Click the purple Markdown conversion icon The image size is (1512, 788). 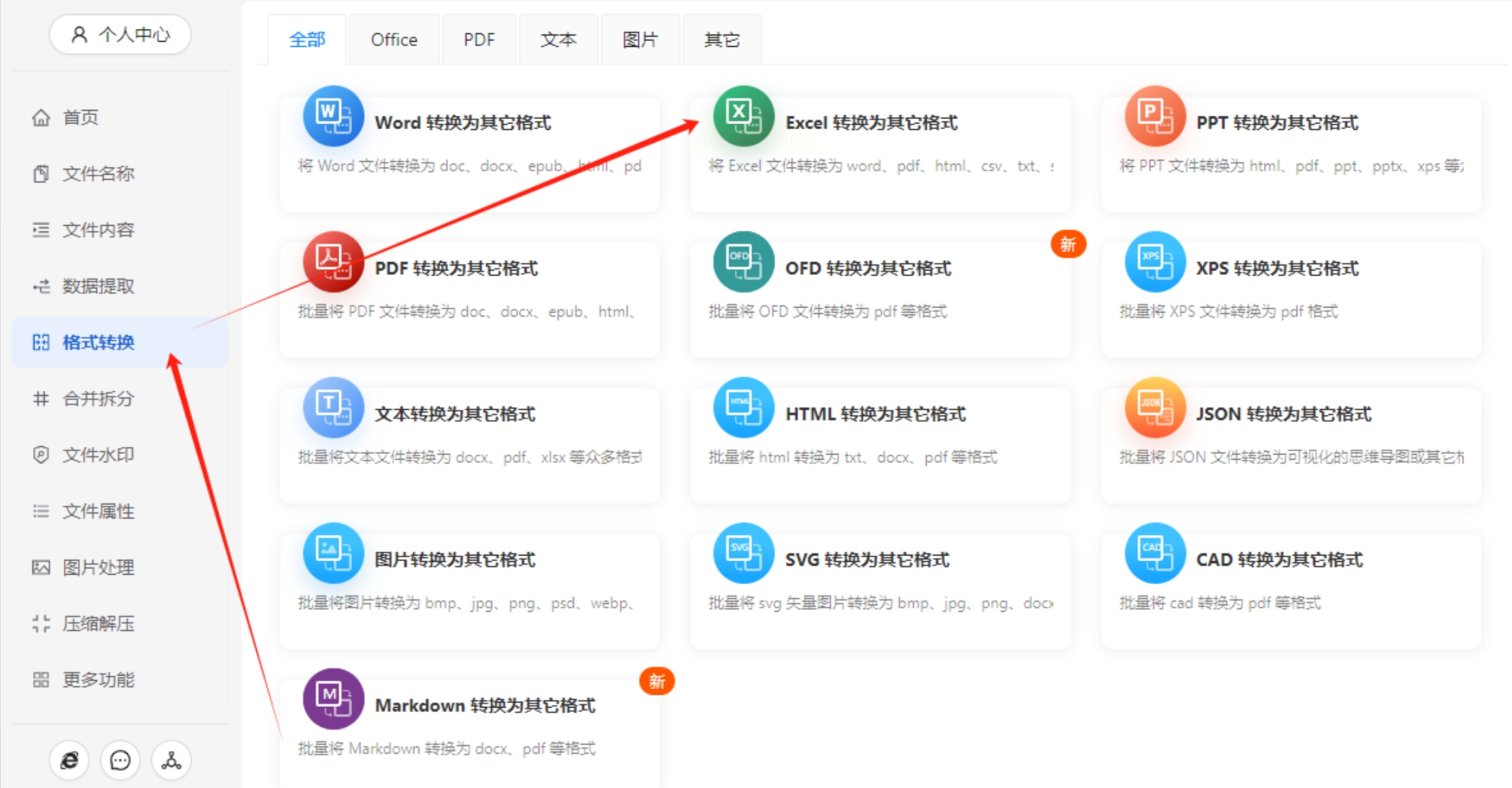click(x=333, y=699)
